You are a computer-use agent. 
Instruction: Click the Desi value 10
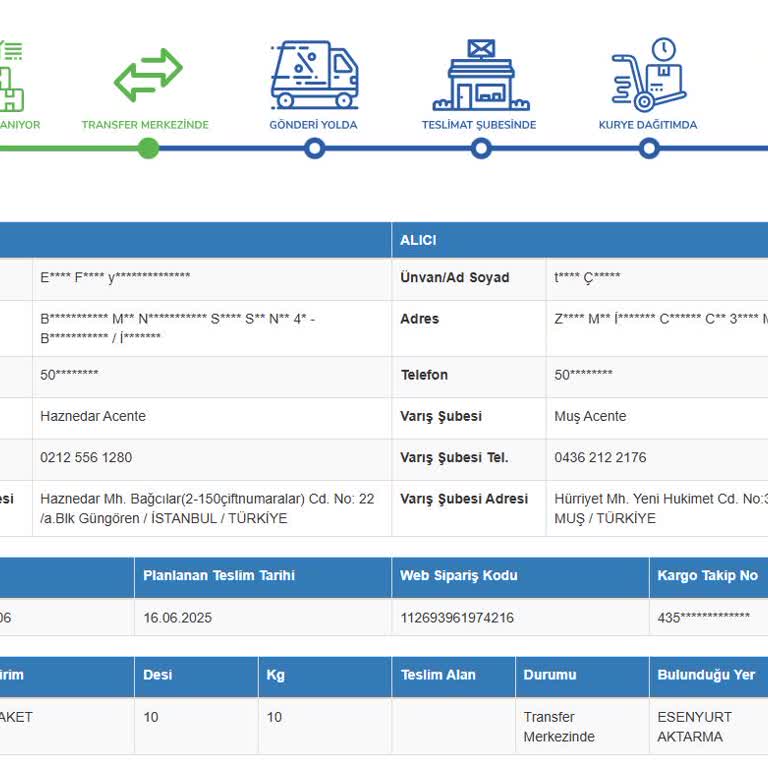[x=151, y=717]
